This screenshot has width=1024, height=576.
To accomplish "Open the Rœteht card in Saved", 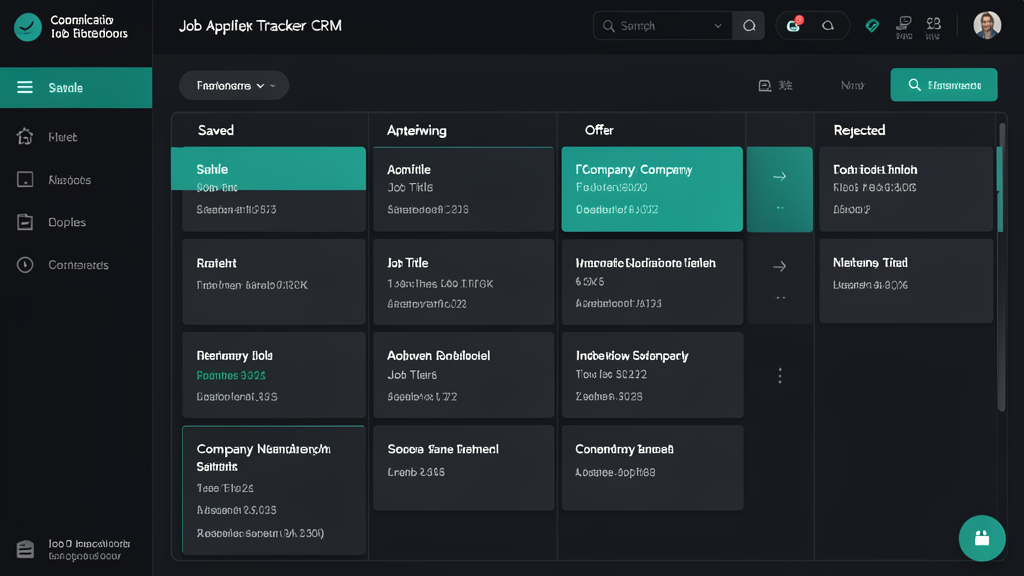I will (274, 281).
